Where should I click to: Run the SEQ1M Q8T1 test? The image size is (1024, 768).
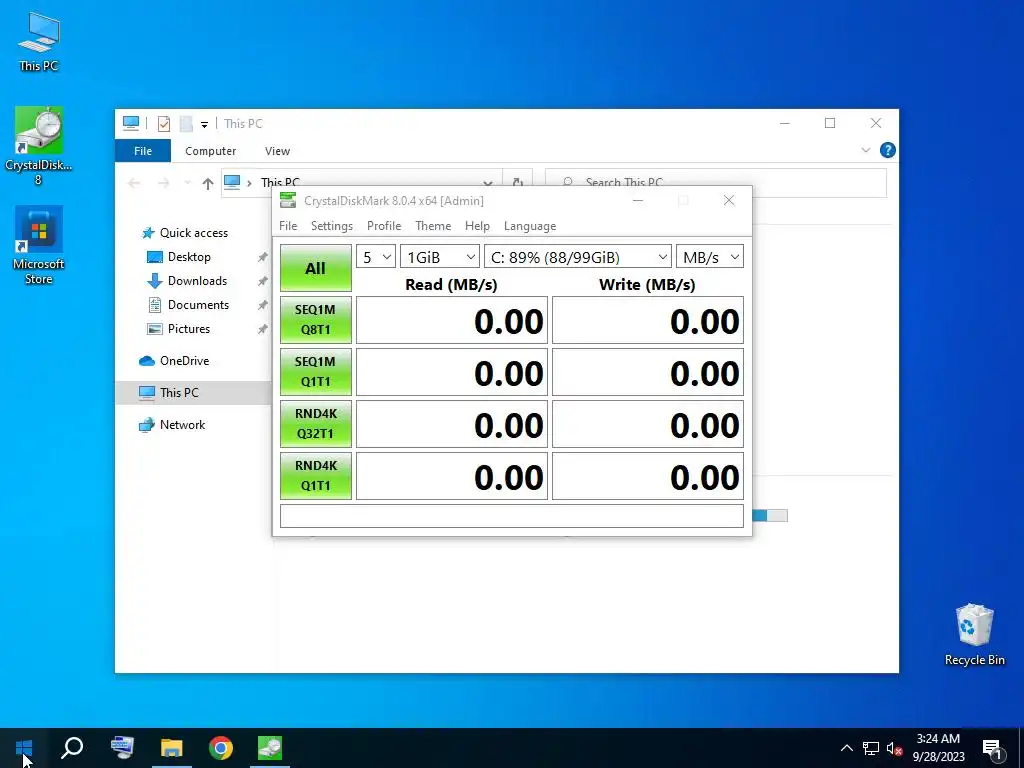pyautogui.click(x=315, y=320)
